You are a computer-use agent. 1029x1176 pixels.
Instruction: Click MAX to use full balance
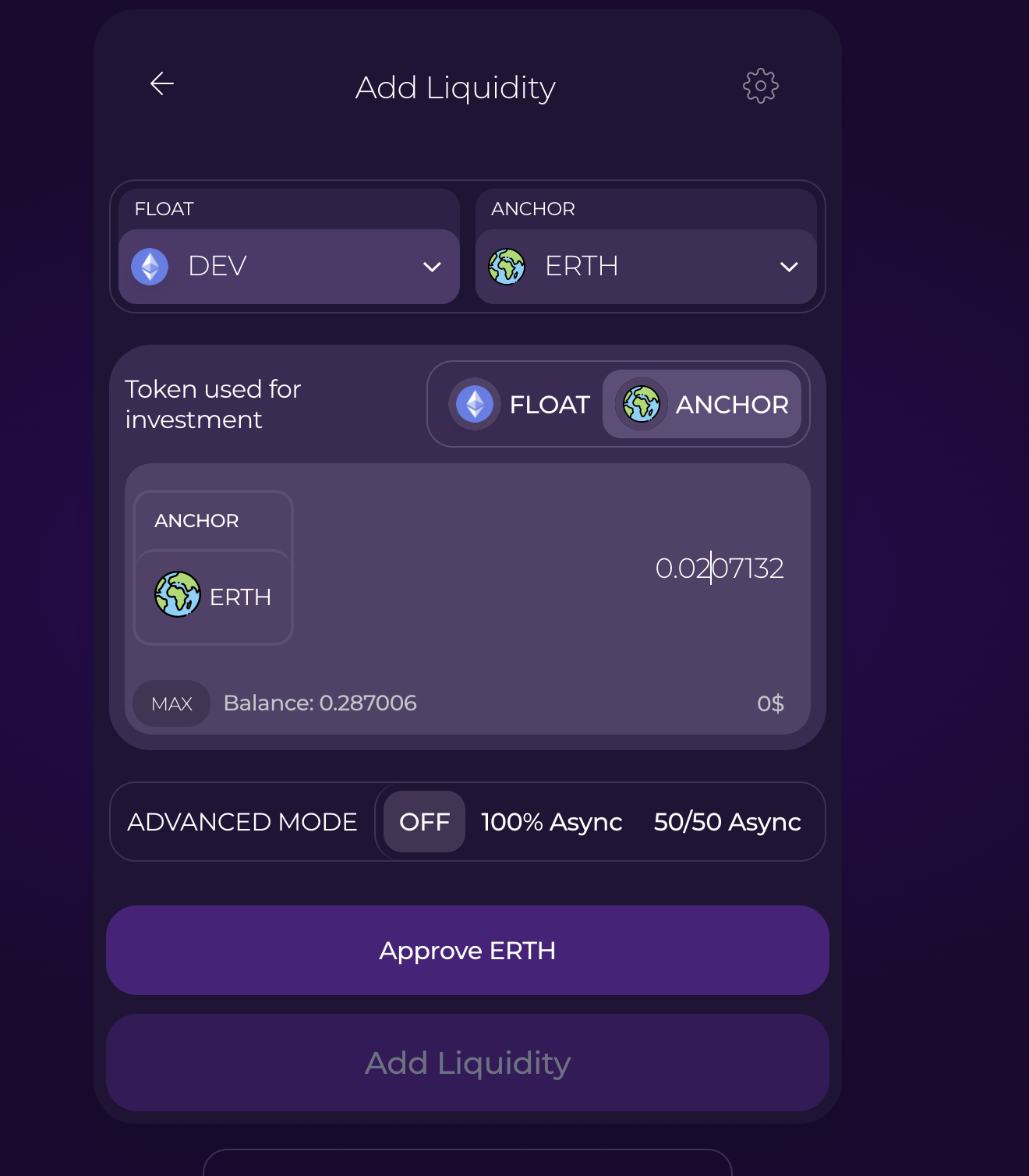coord(171,704)
